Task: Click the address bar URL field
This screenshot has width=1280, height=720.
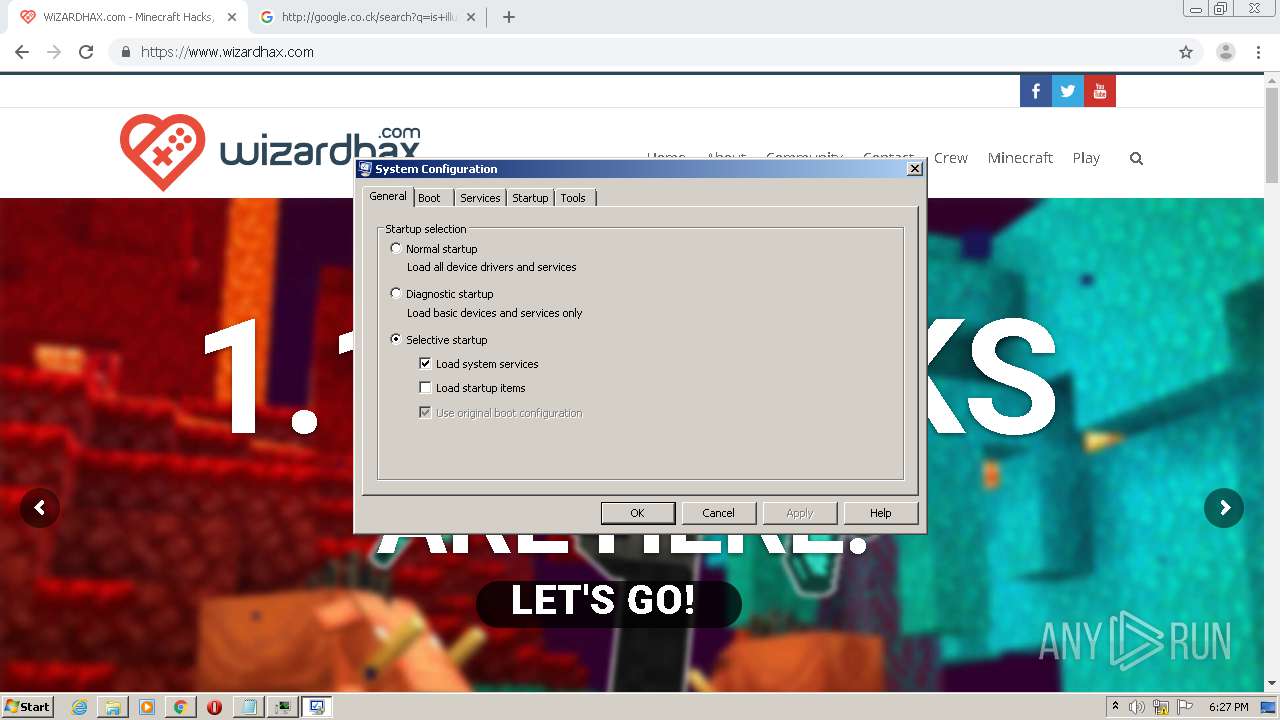Action: tap(640, 52)
